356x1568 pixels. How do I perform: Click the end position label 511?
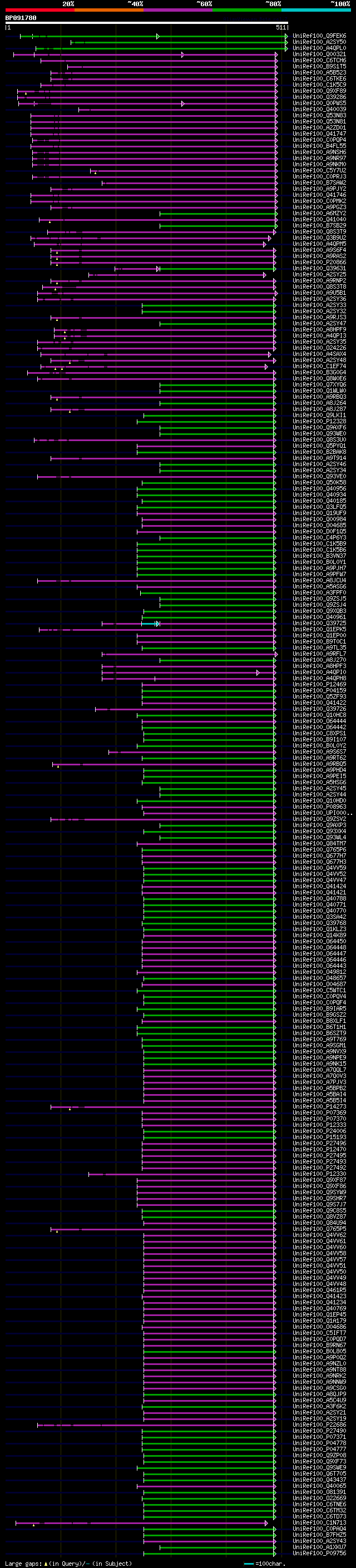(x=280, y=28)
